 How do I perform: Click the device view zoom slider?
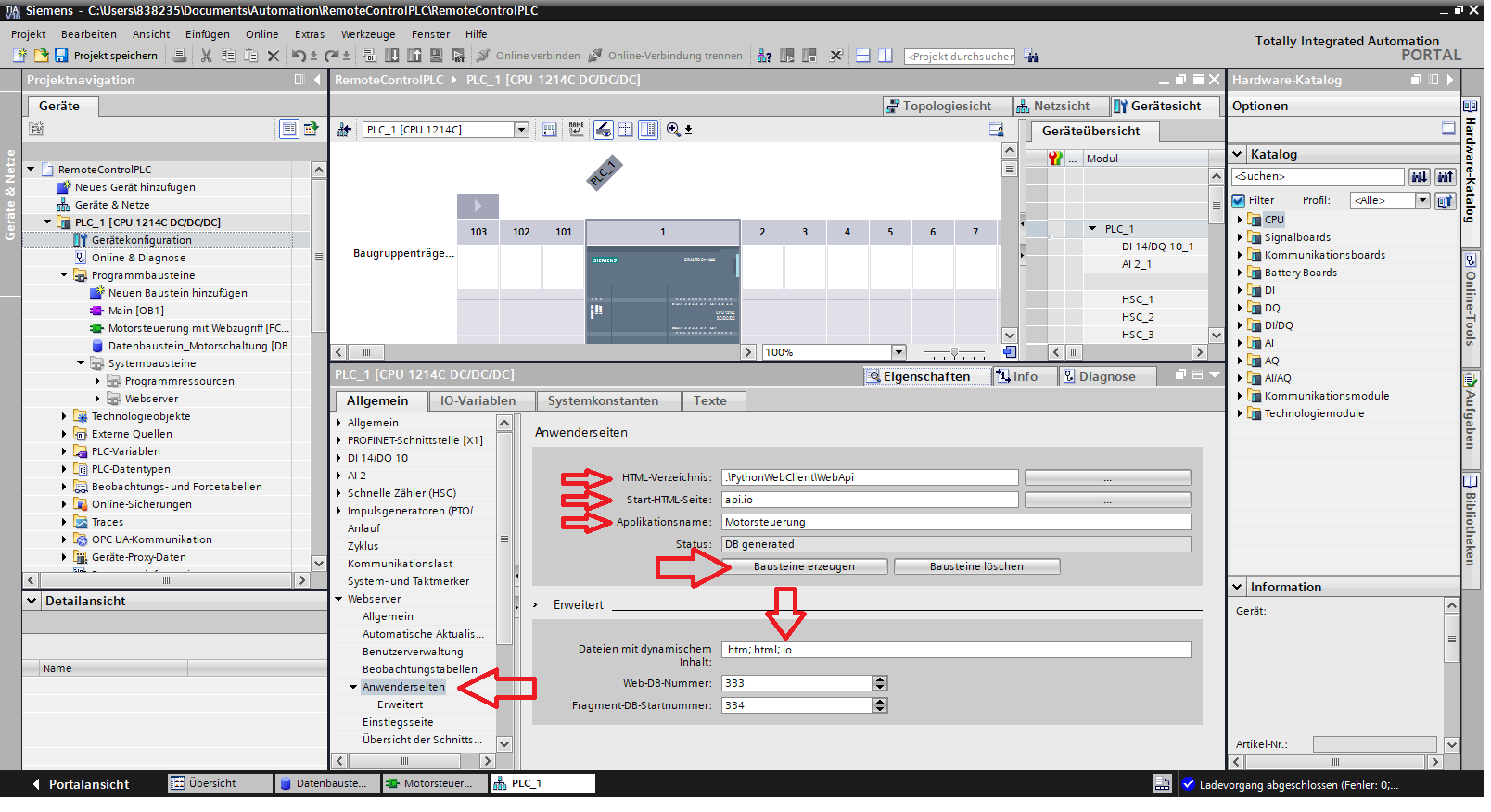(954, 352)
